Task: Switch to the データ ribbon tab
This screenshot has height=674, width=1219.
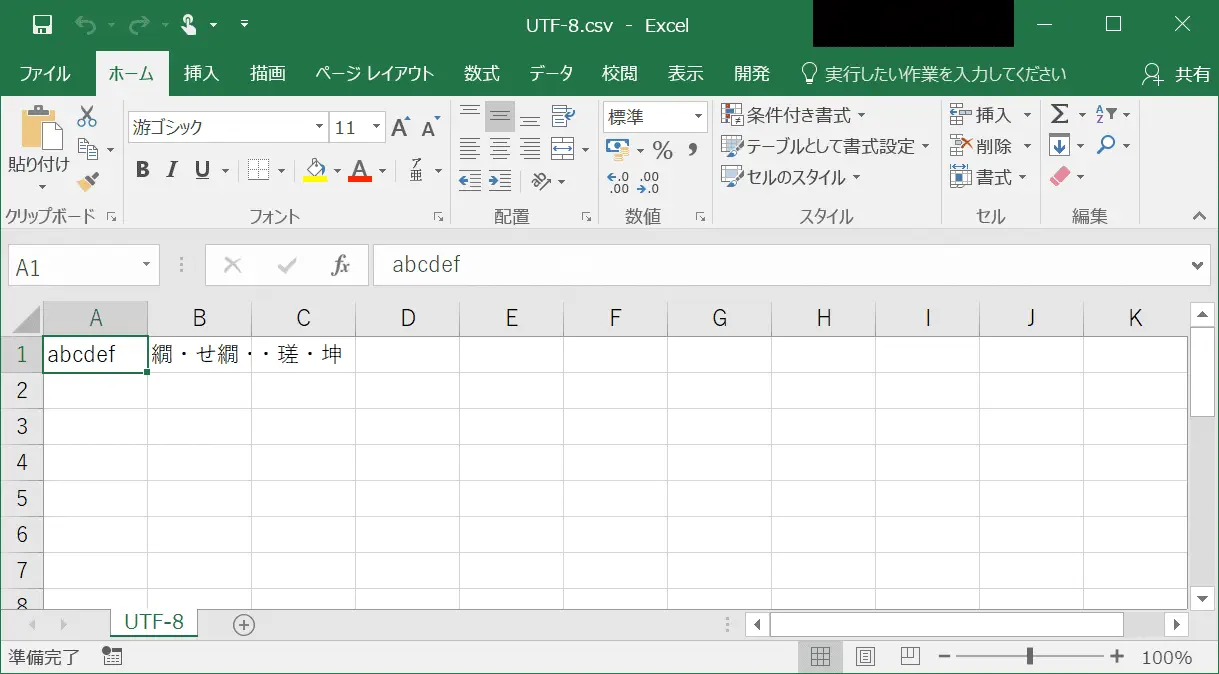Action: click(551, 74)
